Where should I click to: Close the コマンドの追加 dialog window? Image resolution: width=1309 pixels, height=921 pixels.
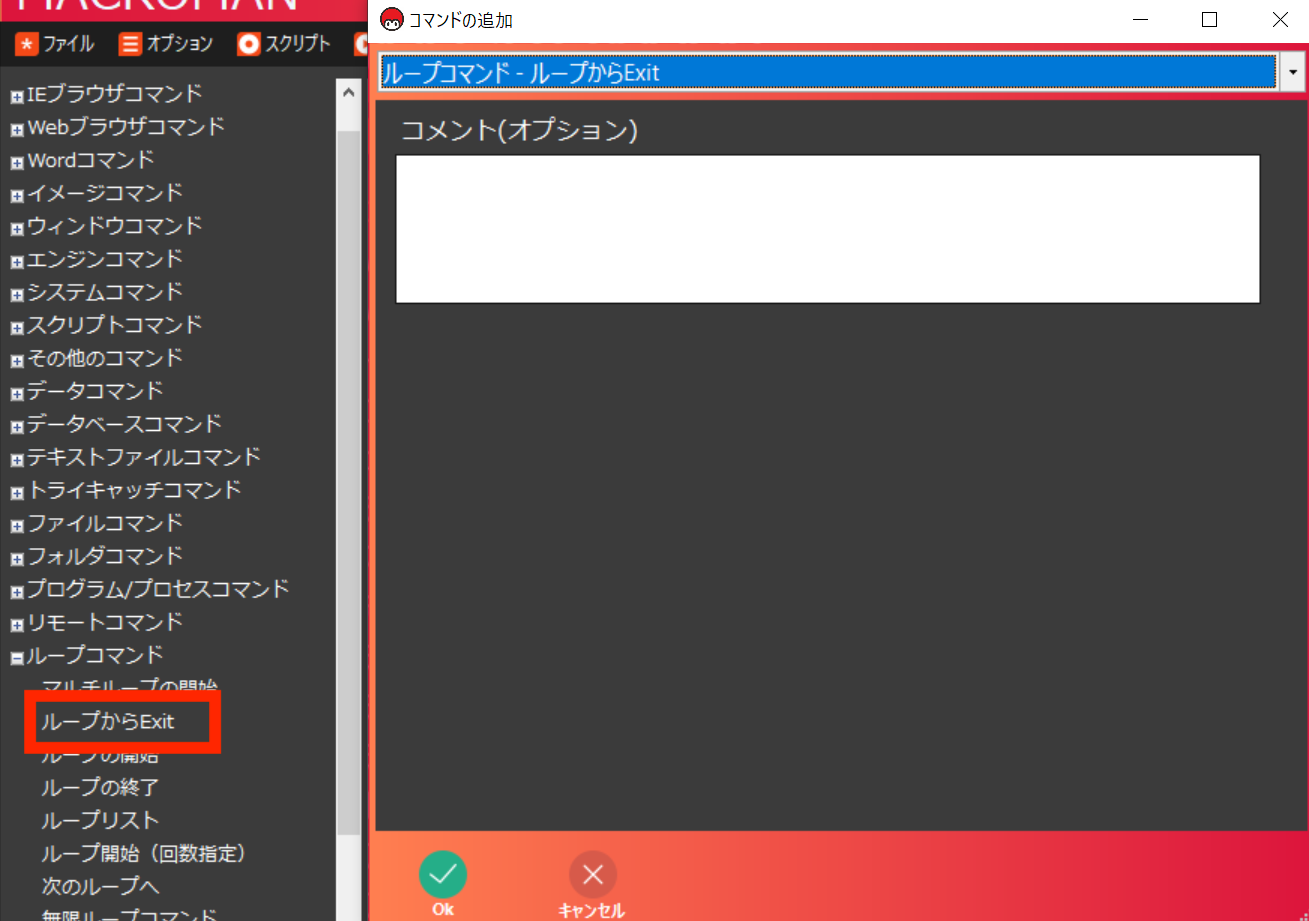click(1279, 19)
